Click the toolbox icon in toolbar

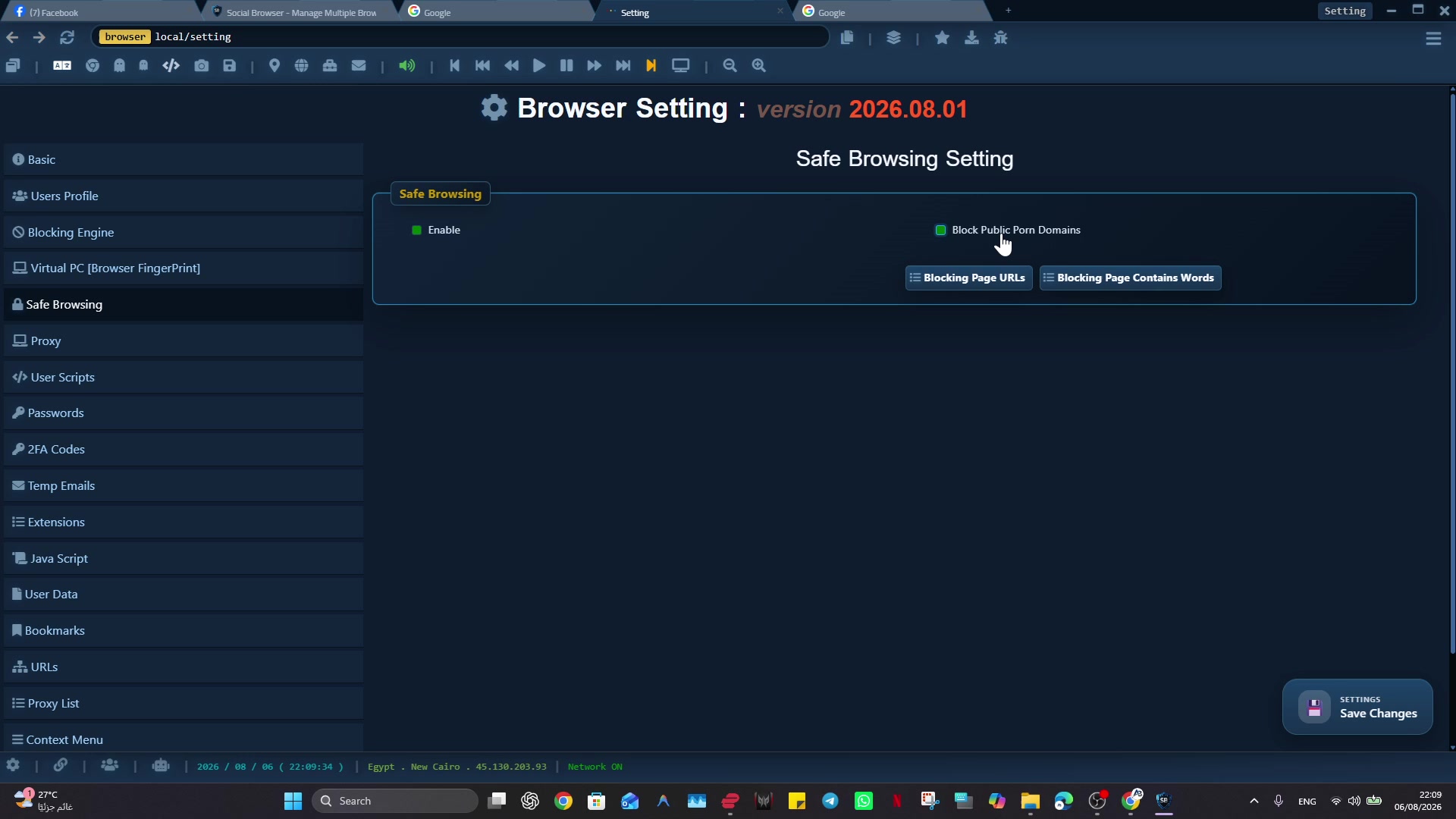tap(330, 66)
